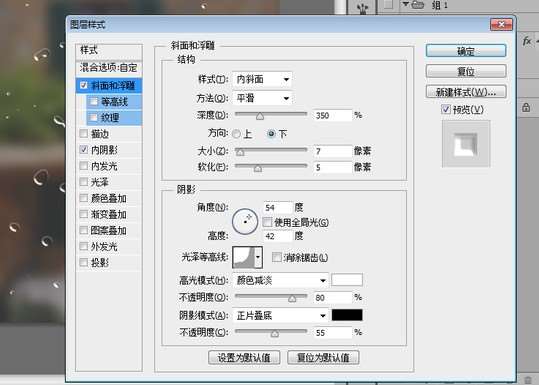Click the 深度 value field 350
The image size is (539, 385).
click(x=333, y=115)
